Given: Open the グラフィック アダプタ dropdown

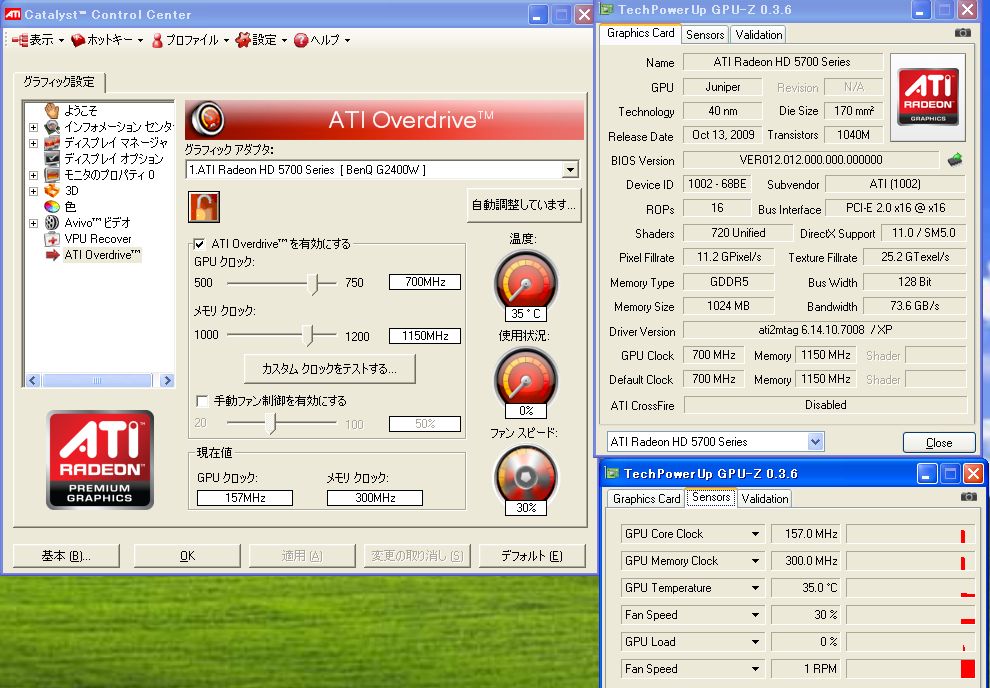Looking at the screenshot, I should point(570,170).
